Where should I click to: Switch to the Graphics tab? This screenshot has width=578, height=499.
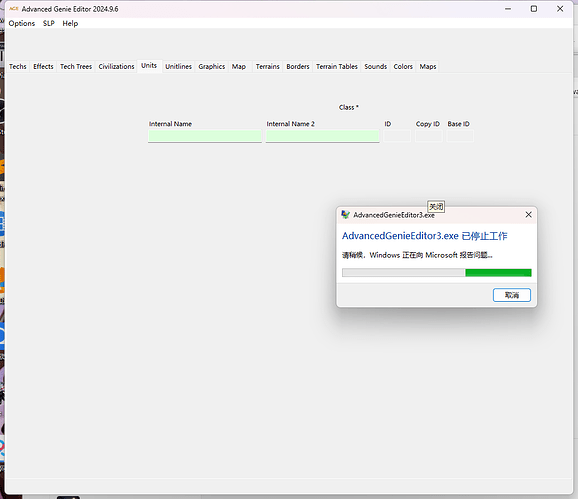click(212, 67)
